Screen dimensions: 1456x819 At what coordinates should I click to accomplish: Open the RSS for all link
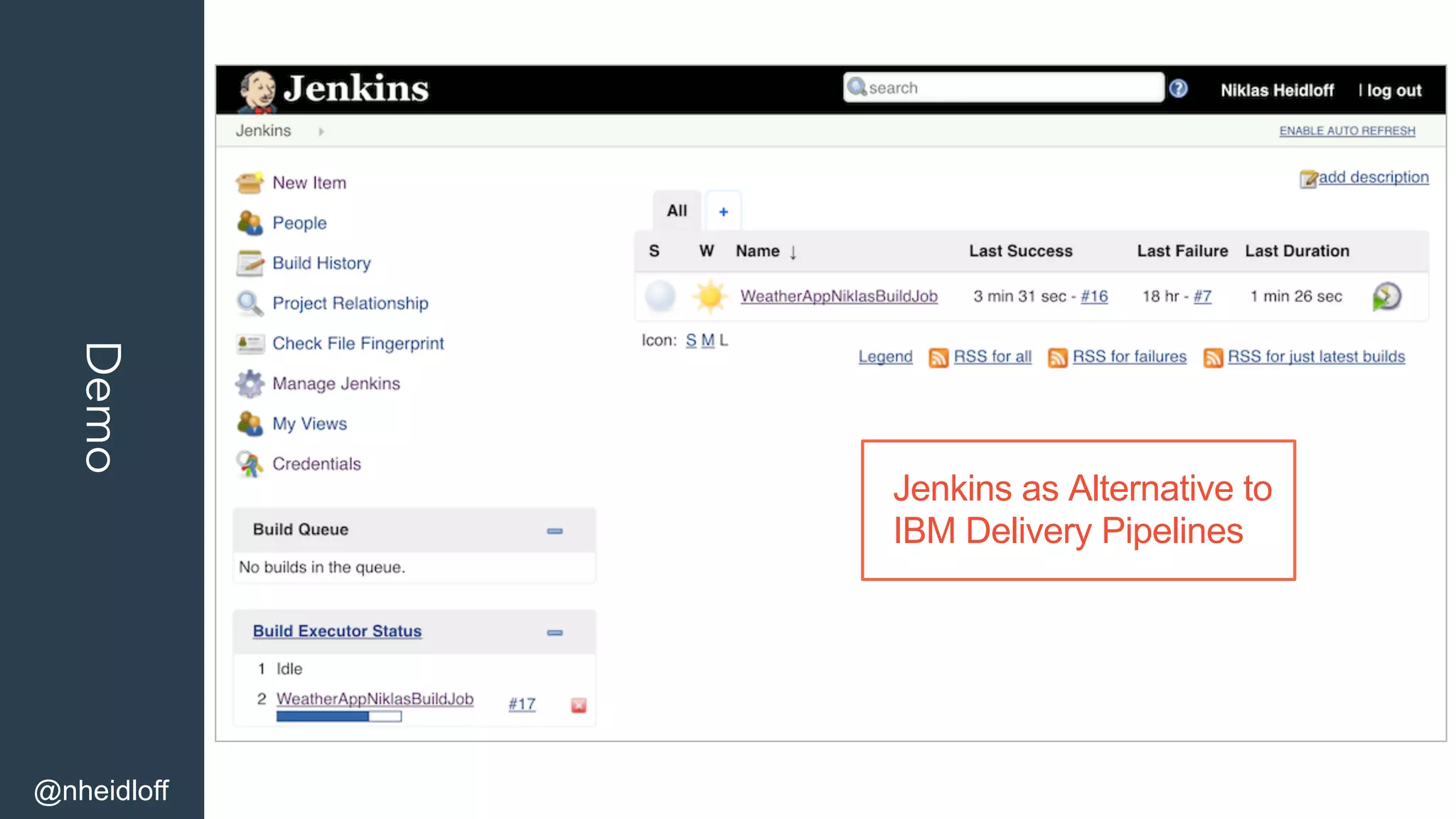(992, 357)
